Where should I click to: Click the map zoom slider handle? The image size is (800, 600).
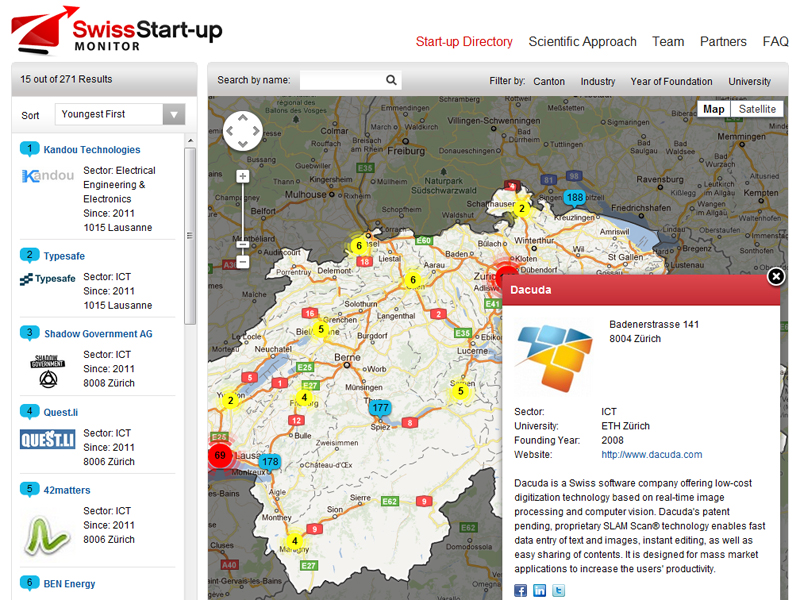coord(243,244)
